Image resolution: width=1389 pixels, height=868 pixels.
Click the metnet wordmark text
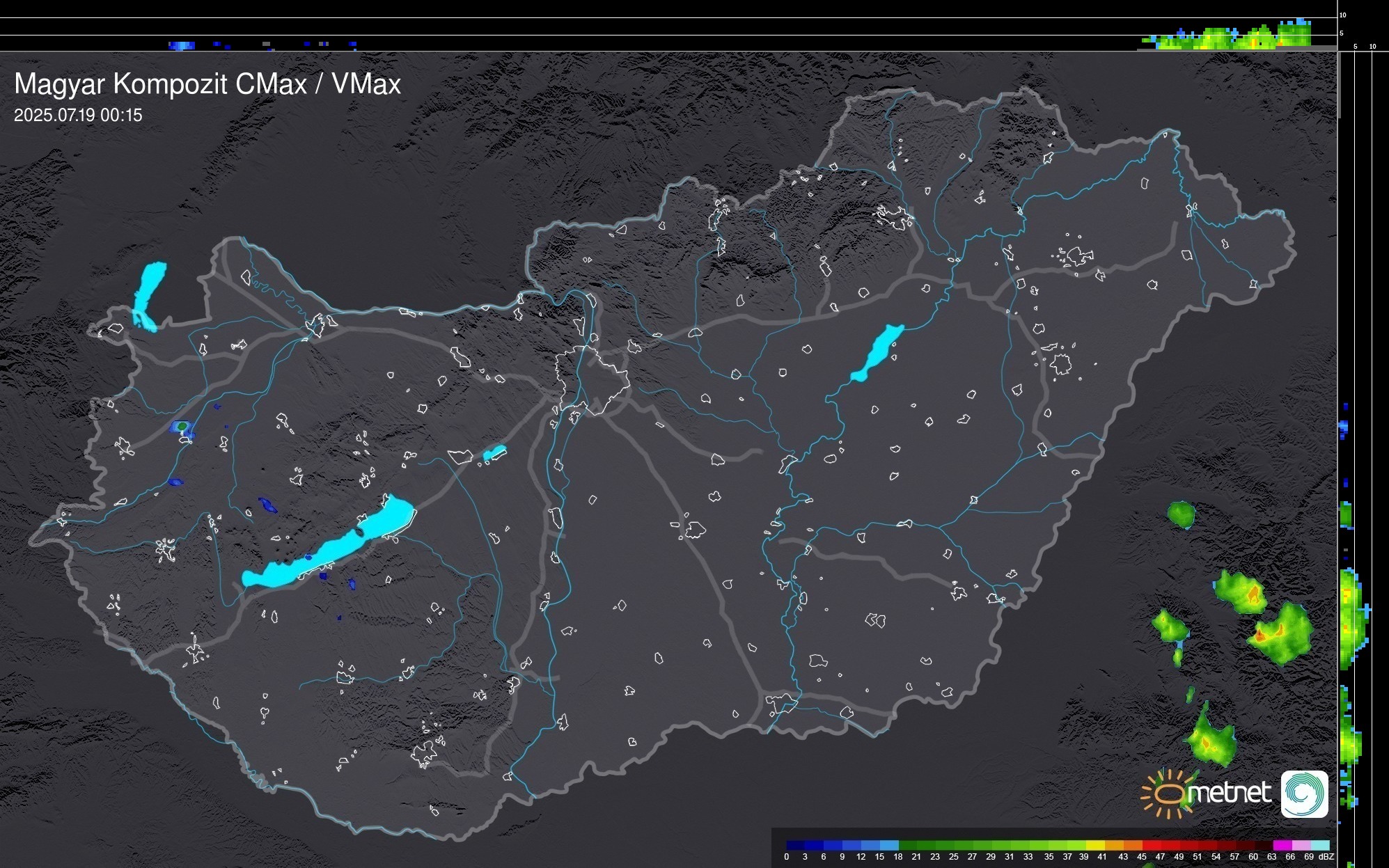click(x=1230, y=793)
